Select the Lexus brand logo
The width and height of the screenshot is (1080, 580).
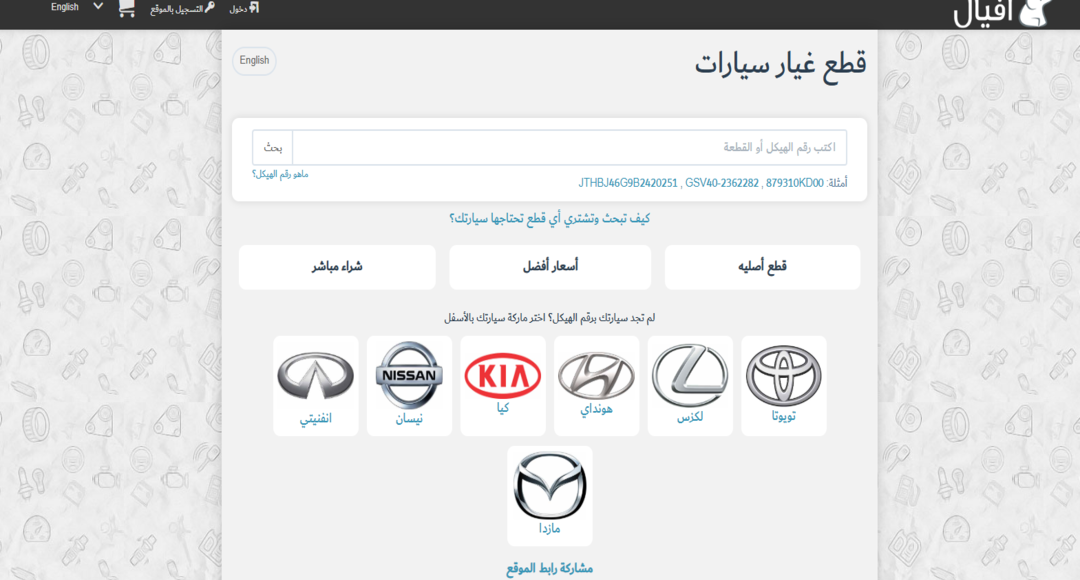pyautogui.click(x=689, y=375)
